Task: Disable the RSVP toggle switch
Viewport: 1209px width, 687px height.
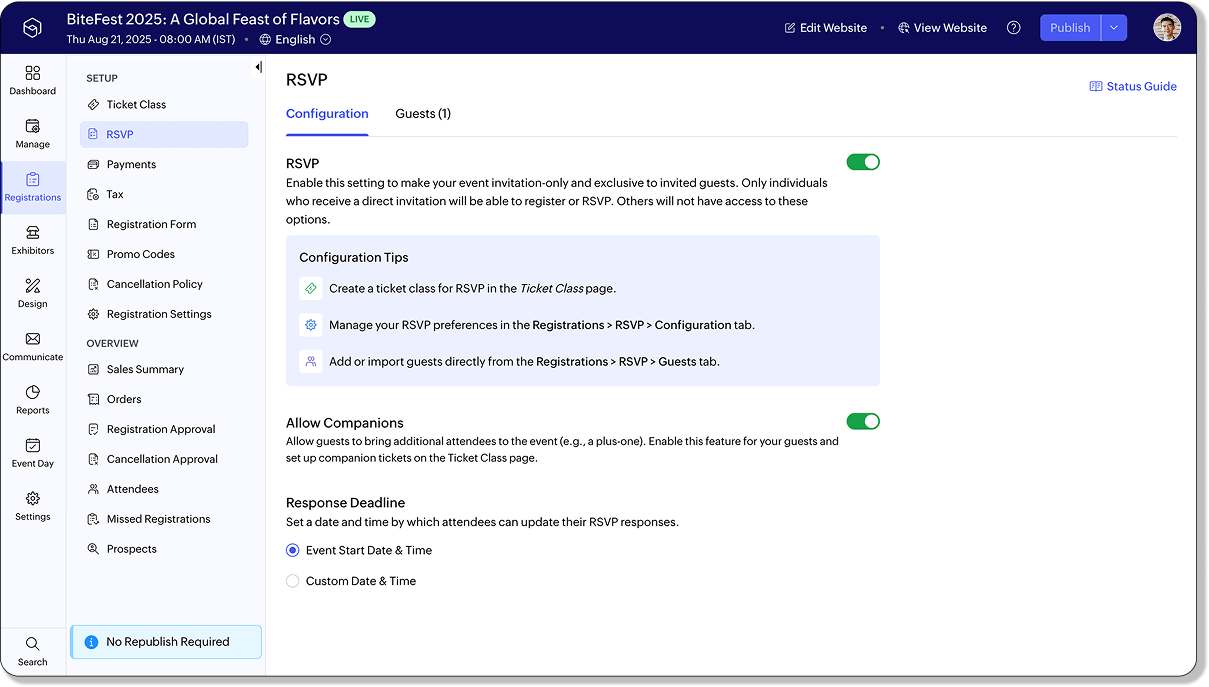Action: [862, 162]
